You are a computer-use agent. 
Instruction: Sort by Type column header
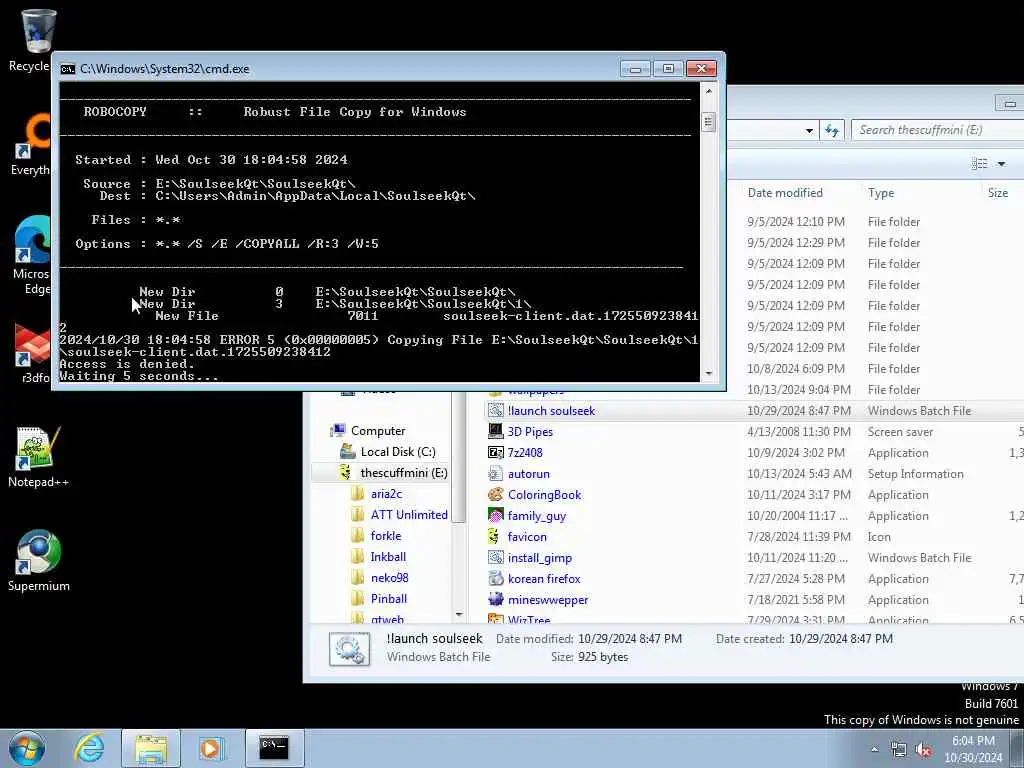881,193
